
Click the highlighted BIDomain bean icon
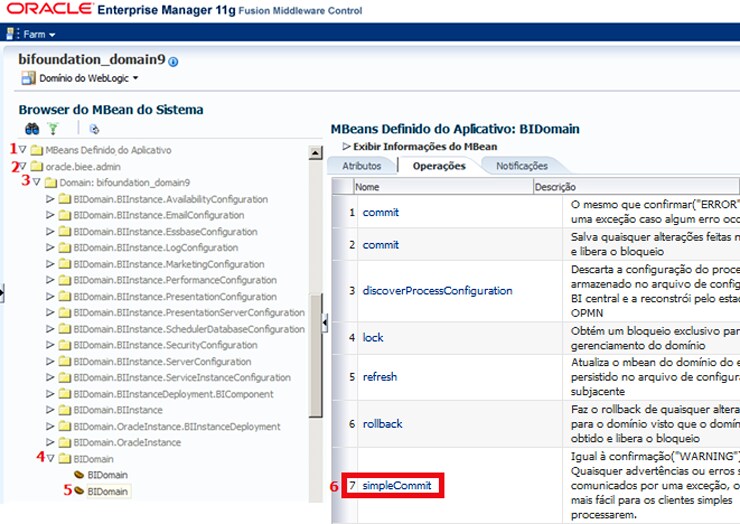pyautogui.click(x=79, y=491)
